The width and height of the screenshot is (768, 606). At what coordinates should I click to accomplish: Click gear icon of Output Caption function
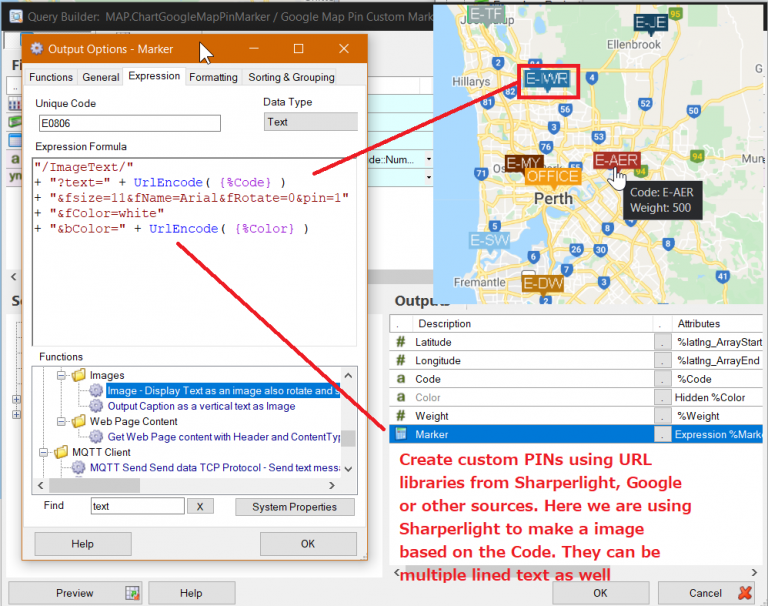coord(96,406)
